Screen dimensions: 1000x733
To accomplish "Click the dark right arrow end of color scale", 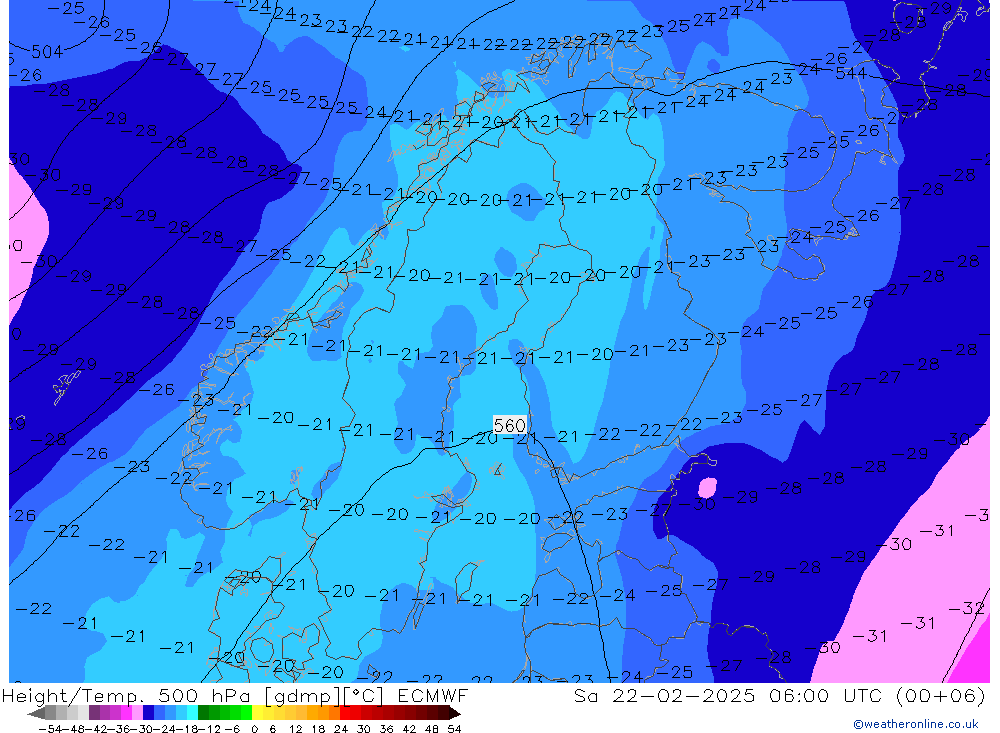I will (454, 714).
